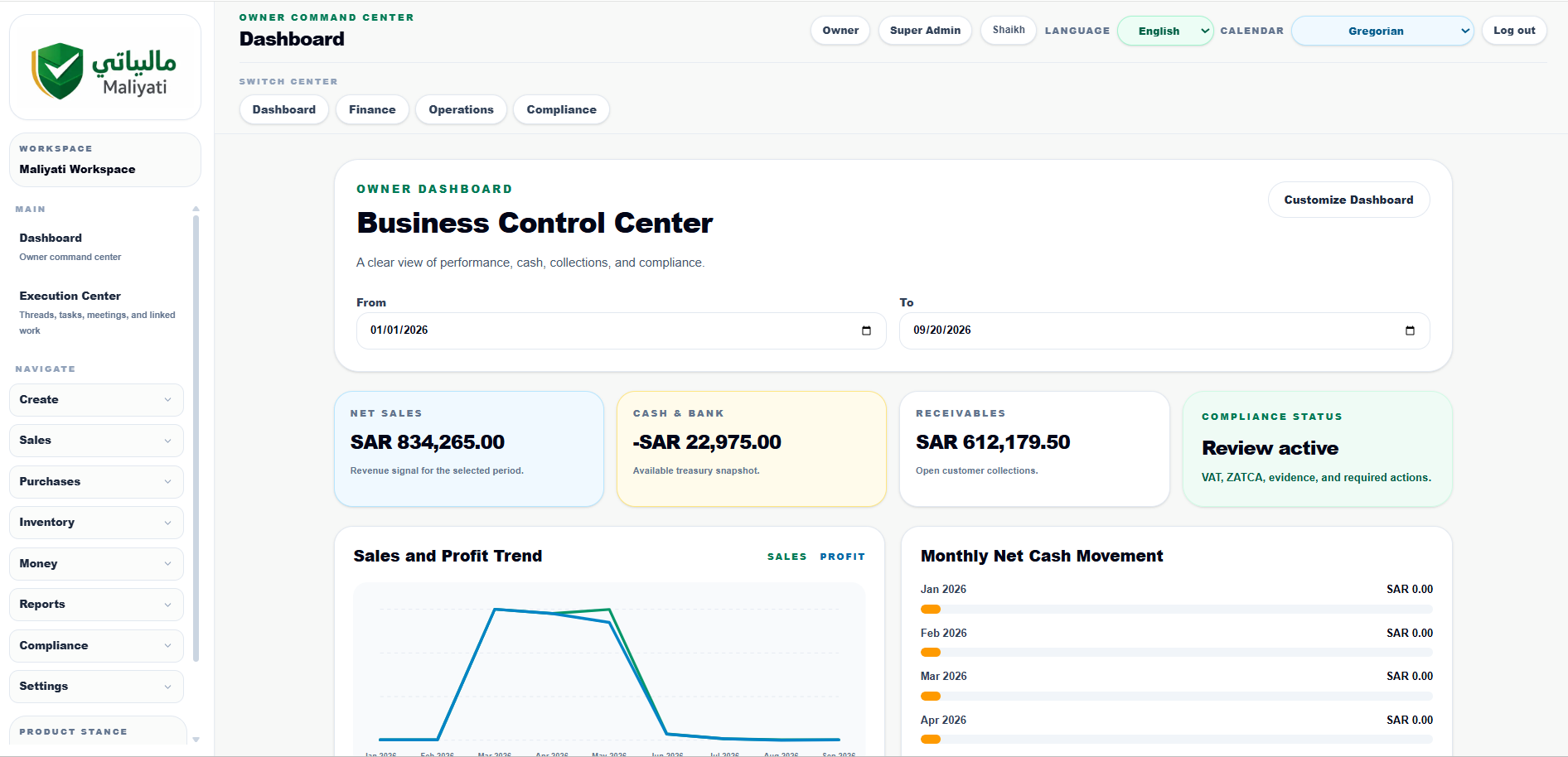The height and width of the screenshot is (757, 1568).
Task: Open the Gregorian calendar dropdown
Action: pos(1382,31)
